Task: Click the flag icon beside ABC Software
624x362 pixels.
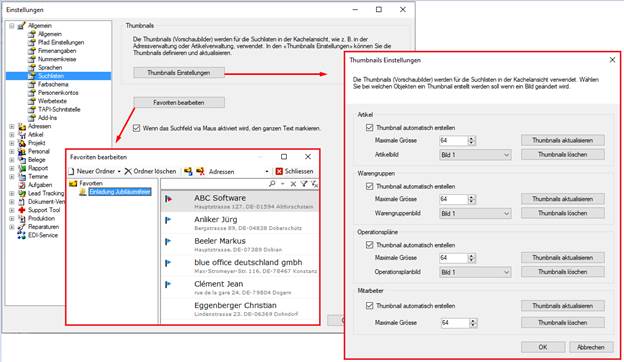Action: [x=168, y=199]
